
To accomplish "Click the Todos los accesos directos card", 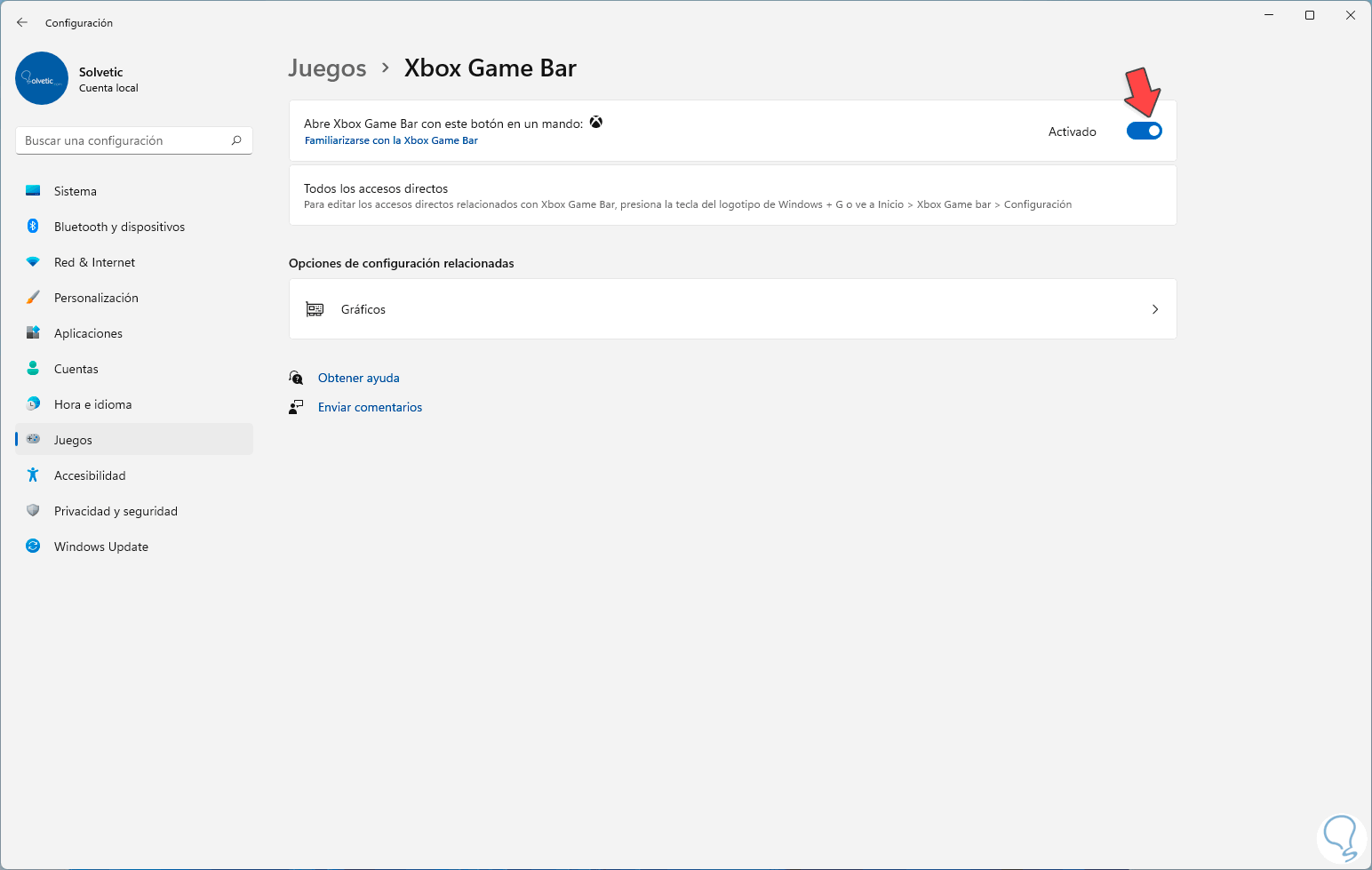I will (733, 196).
